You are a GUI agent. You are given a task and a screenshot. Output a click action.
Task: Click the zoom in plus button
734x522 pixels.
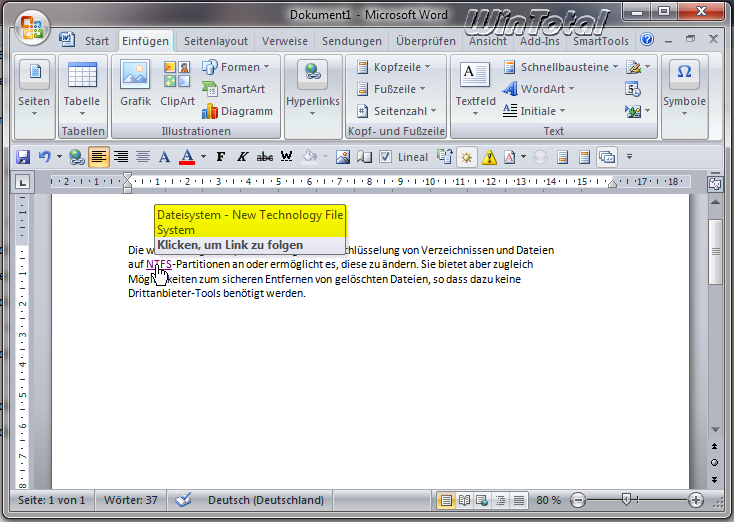coord(696,500)
